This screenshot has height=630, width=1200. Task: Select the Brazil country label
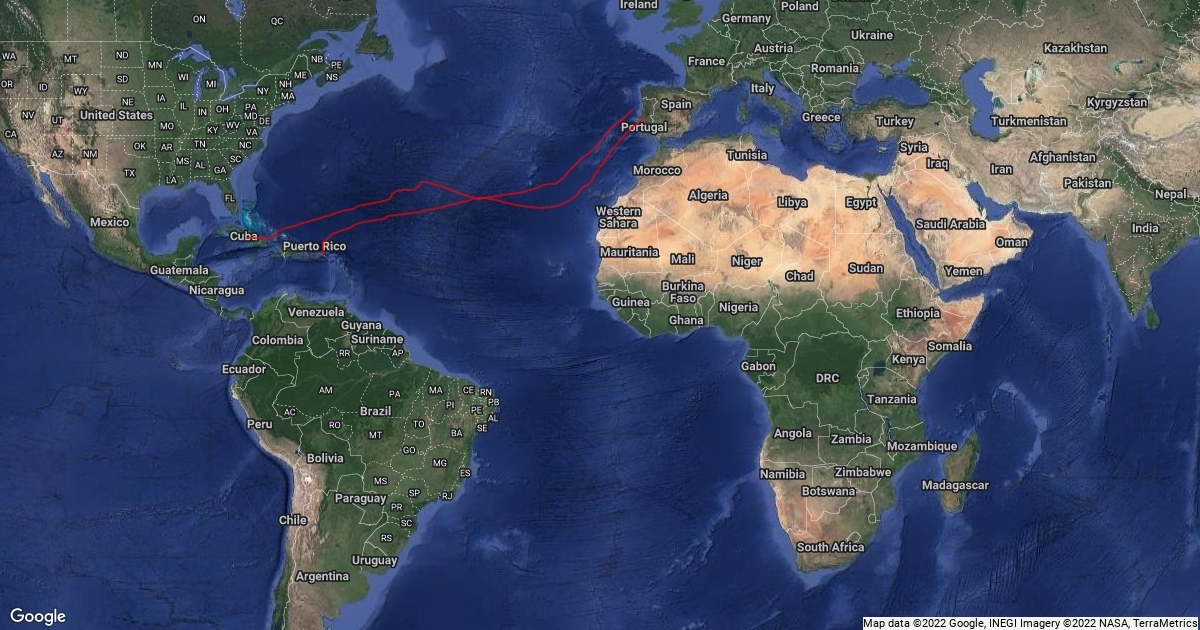[x=375, y=411]
